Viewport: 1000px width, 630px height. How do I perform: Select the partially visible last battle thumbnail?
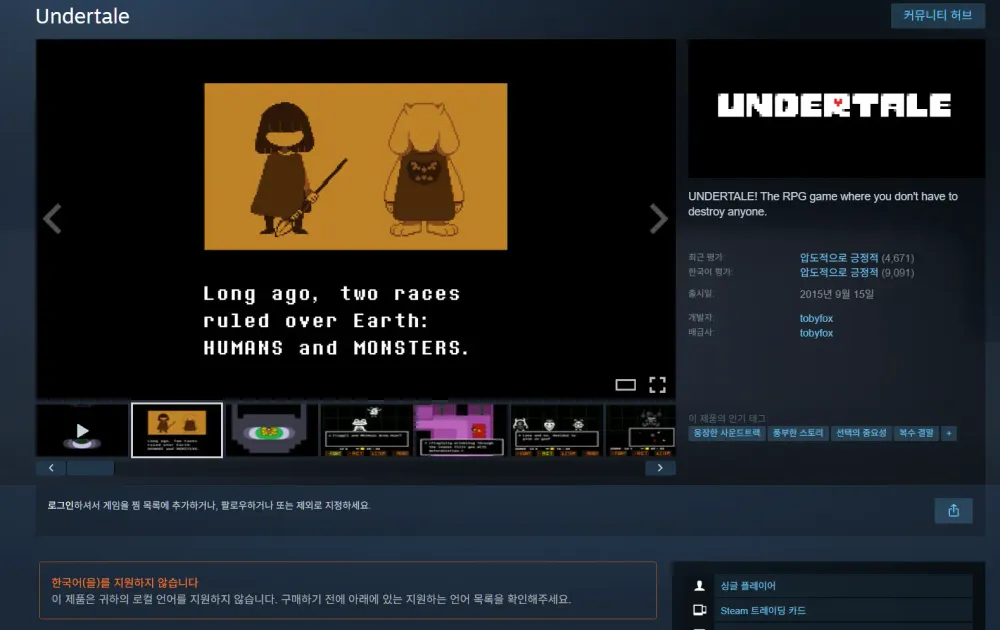(x=641, y=430)
